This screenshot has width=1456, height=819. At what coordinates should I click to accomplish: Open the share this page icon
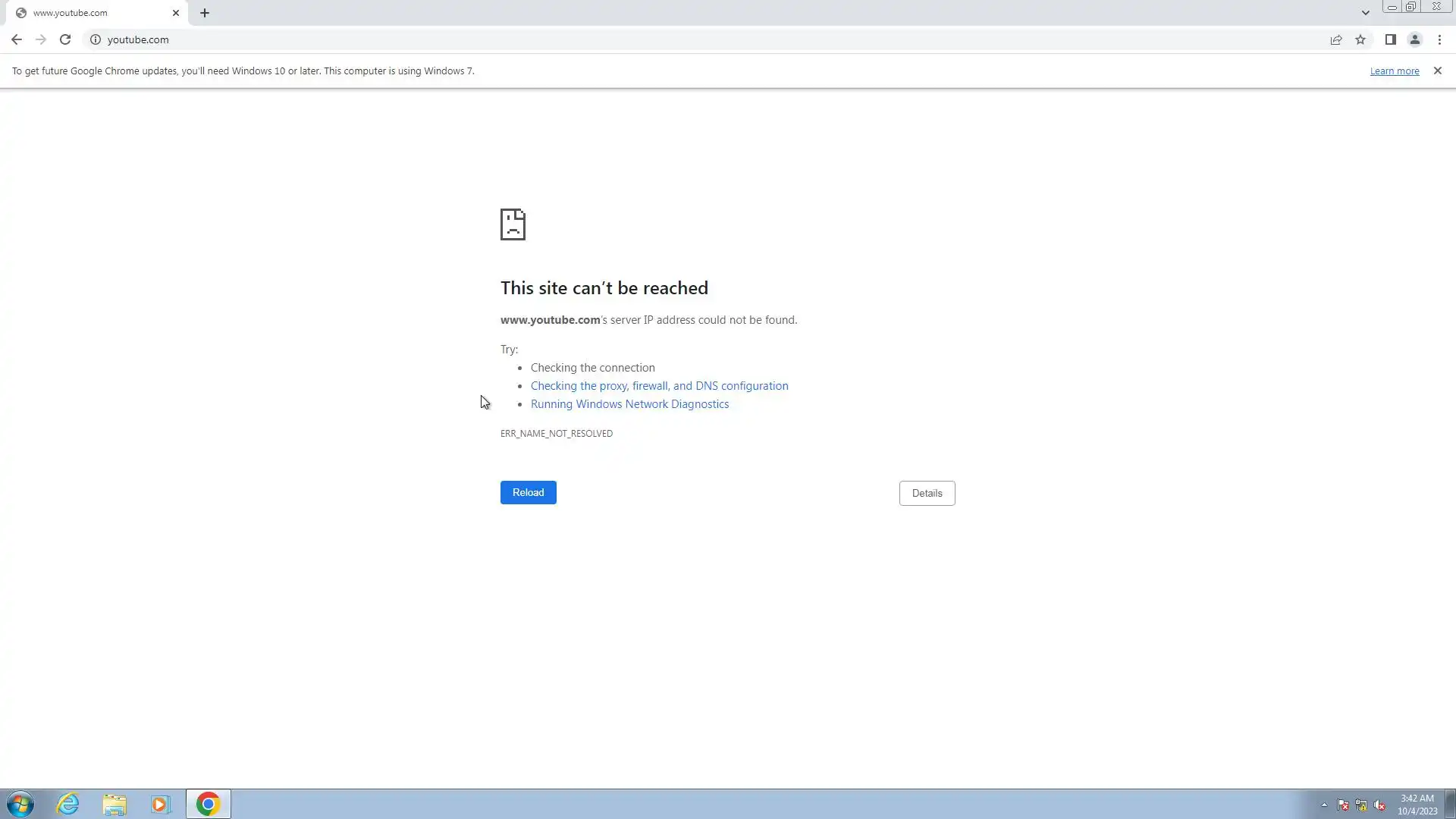[1336, 39]
